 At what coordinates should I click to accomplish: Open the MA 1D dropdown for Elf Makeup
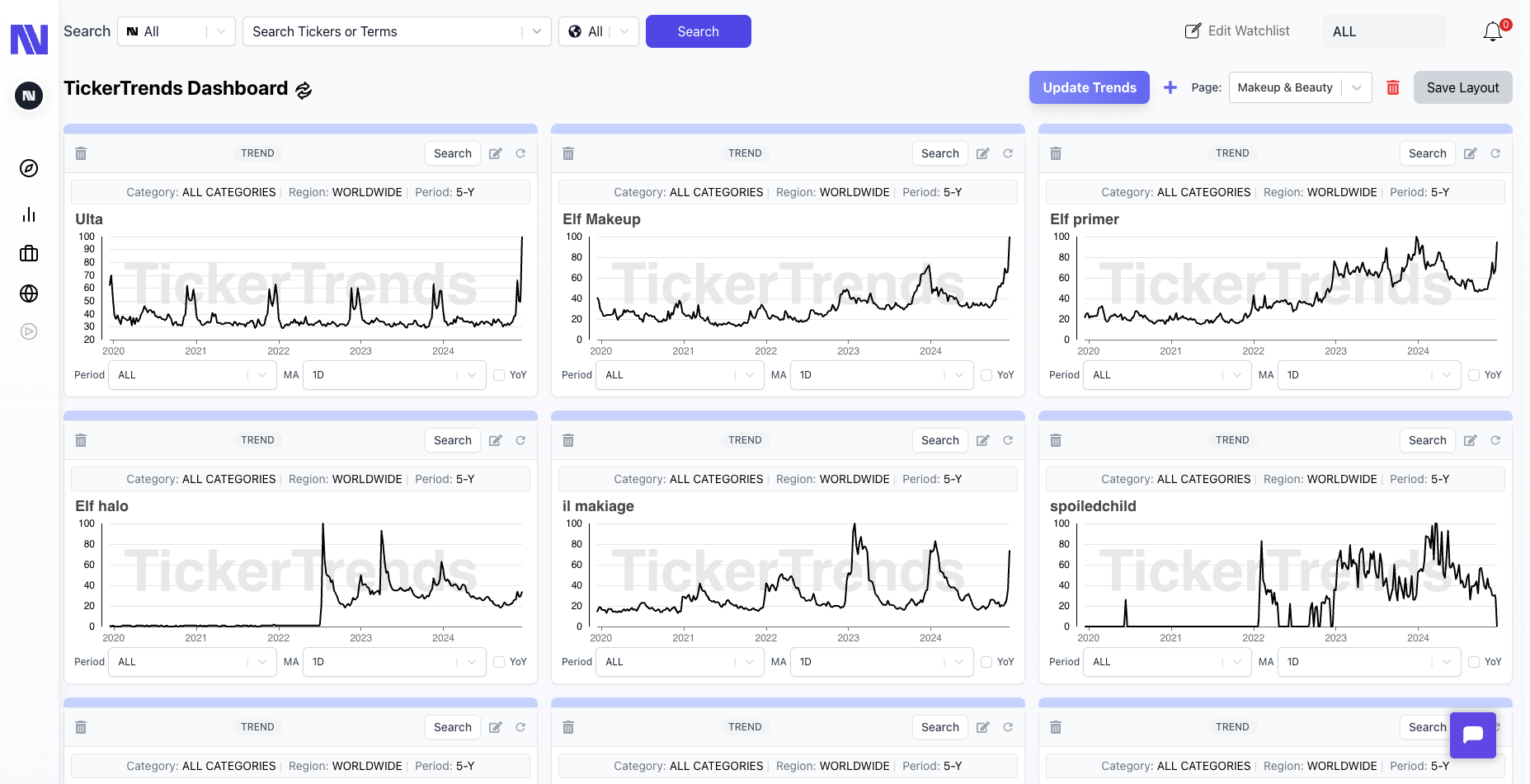881,375
